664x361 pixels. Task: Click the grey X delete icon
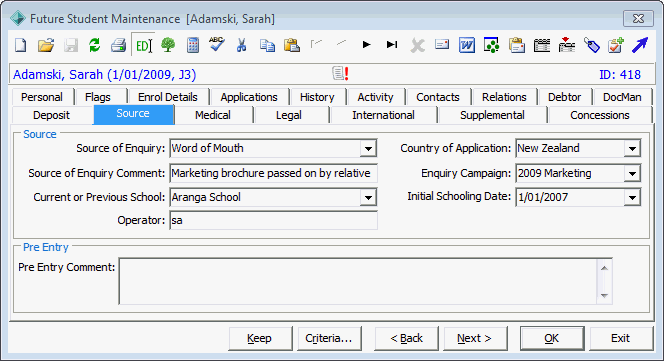point(418,45)
